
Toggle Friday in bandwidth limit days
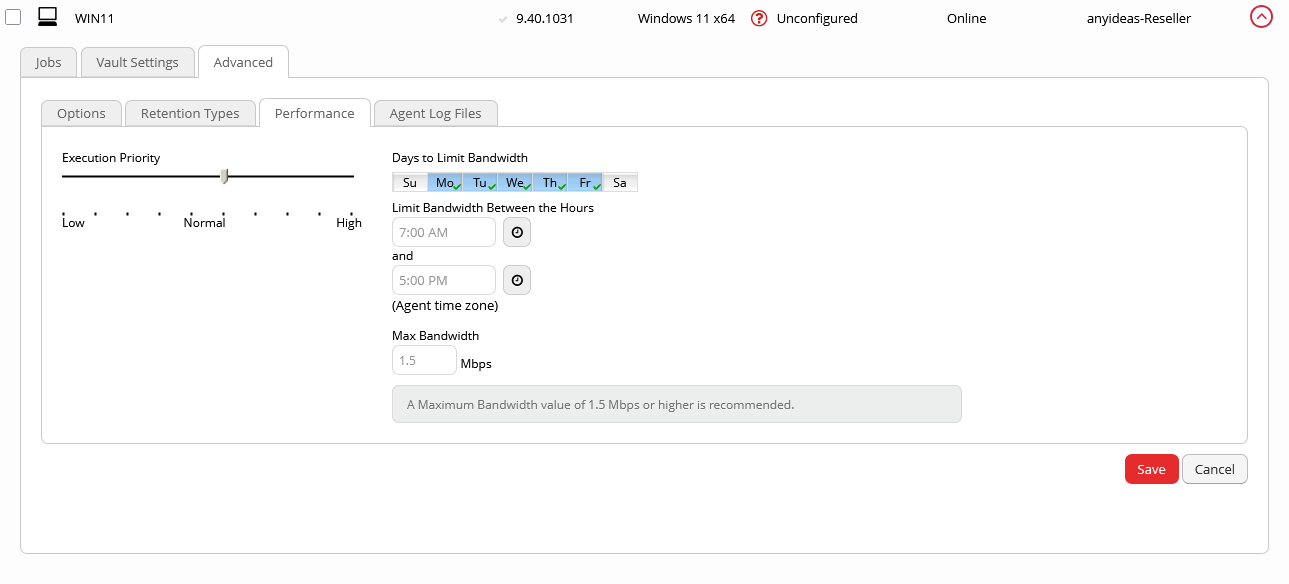coord(585,182)
